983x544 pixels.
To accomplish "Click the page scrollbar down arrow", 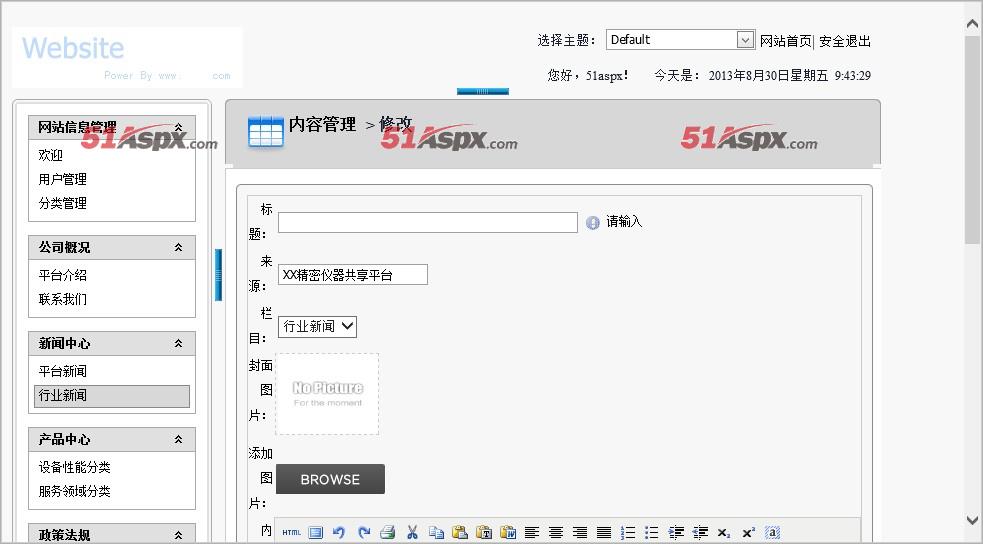I will coord(972,520).
